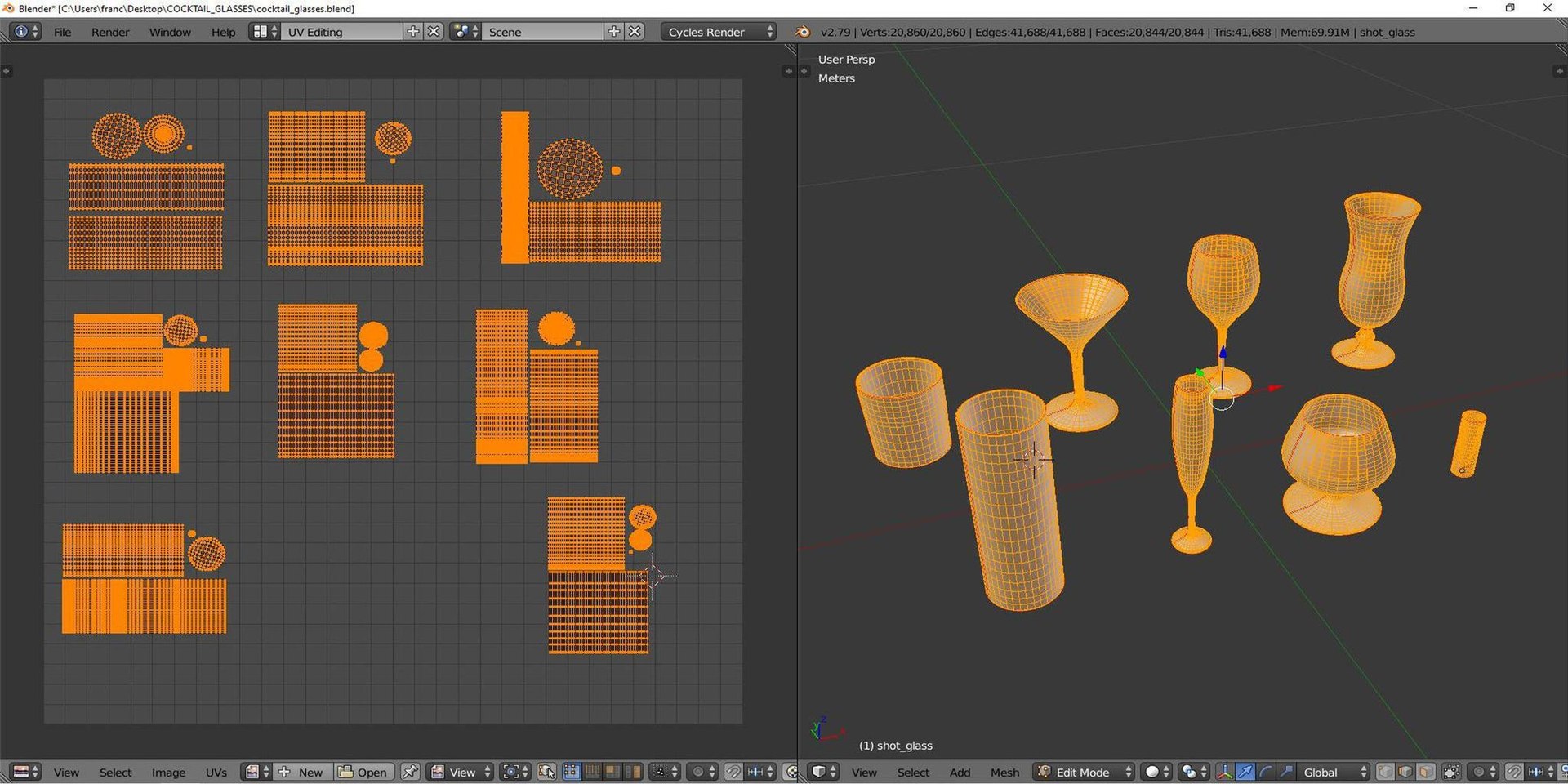The height and width of the screenshot is (784, 1568).
Task: Select mesh vertex select mode
Action: point(1385,772)
